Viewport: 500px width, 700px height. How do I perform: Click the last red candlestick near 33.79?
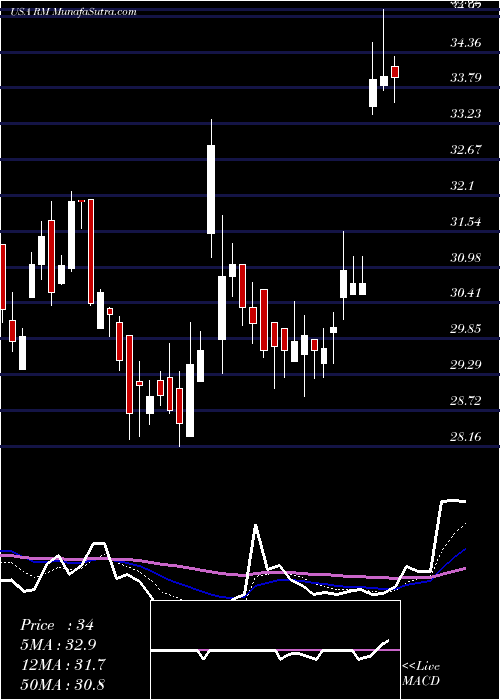point(395,72)
